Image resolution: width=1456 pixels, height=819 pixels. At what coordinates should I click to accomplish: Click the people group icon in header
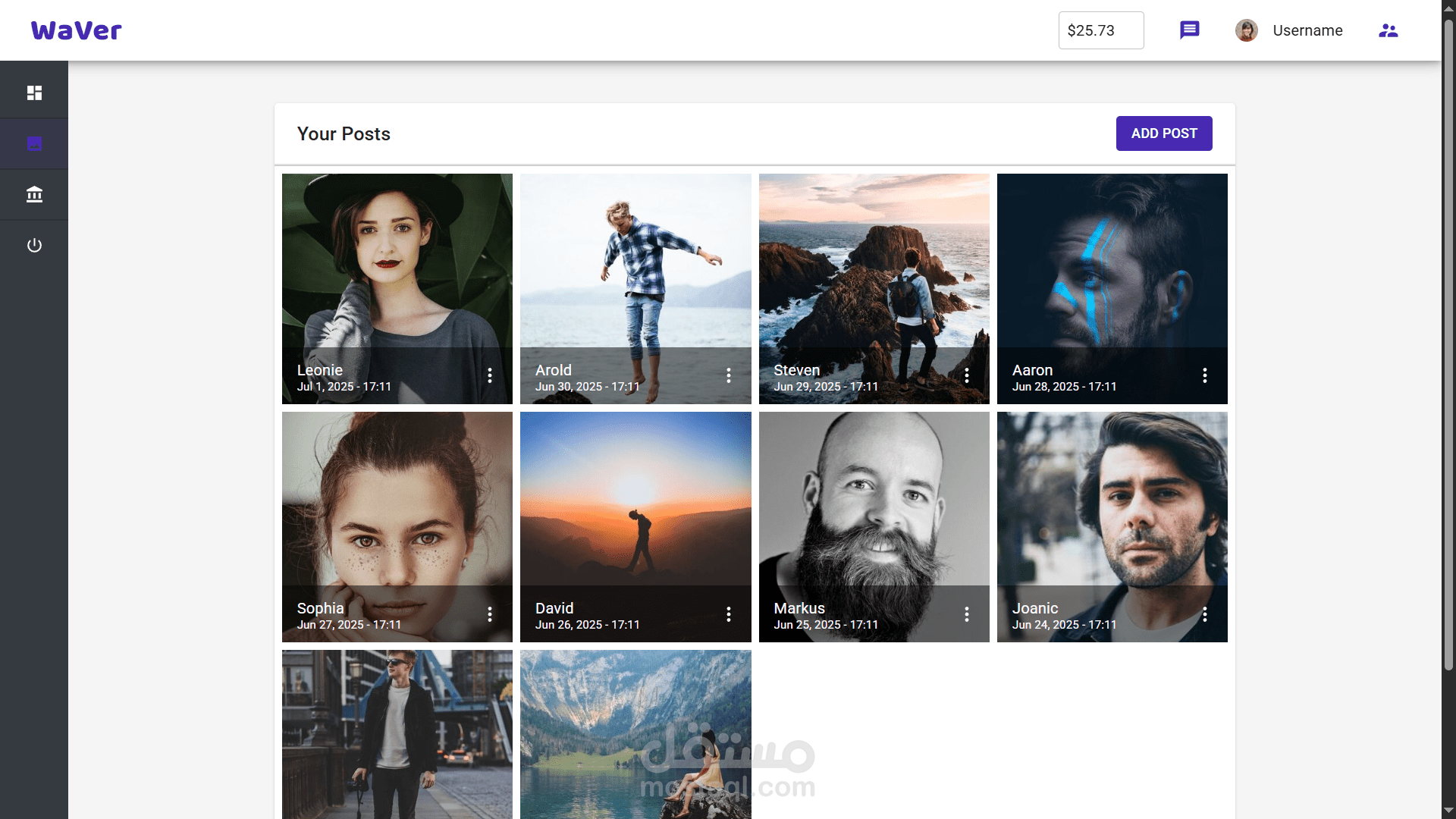(1388, 30)
